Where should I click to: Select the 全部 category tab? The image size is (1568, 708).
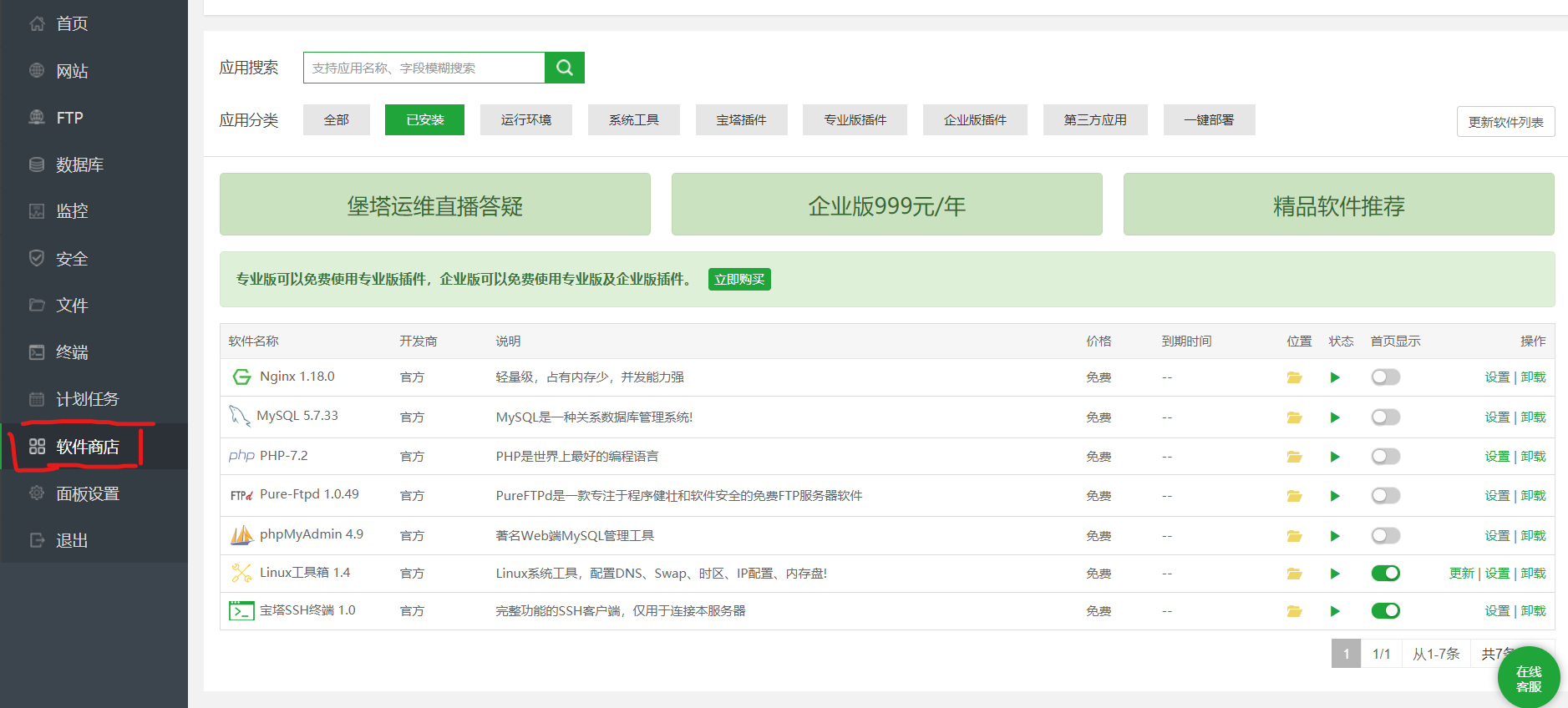pyautogui.click(x=337, y=120)
